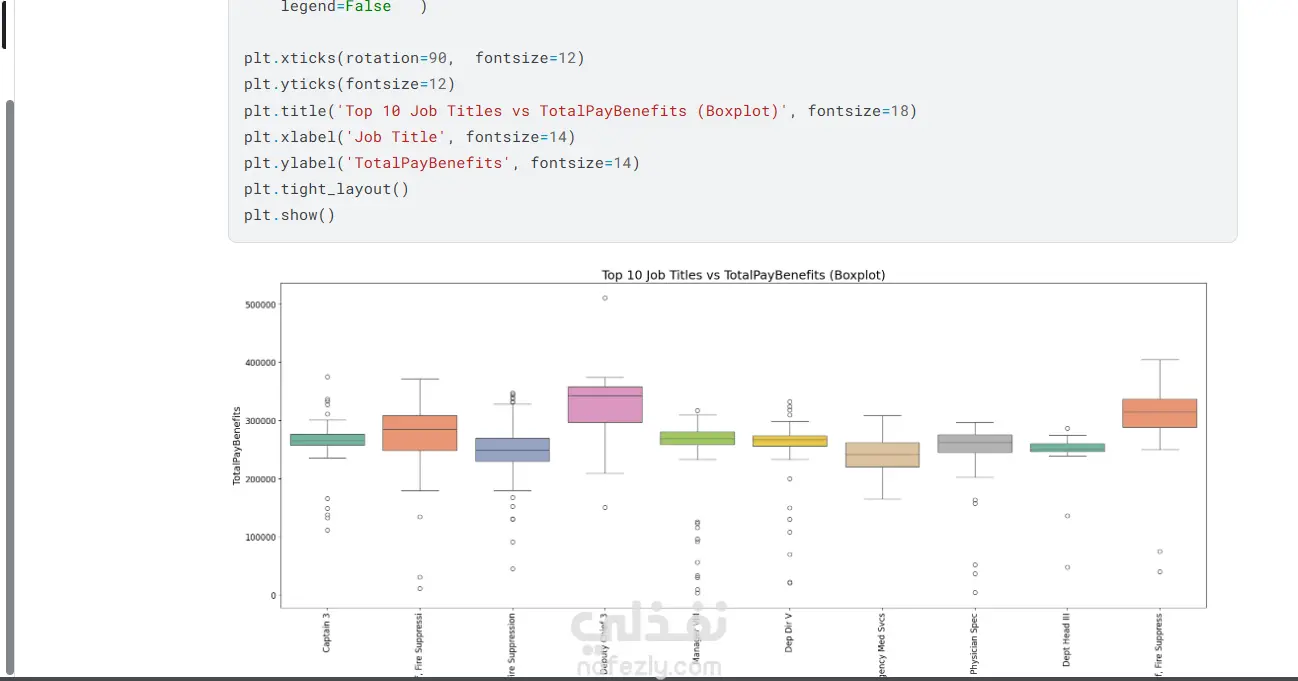
Task: Click the yellow Dep Dir V box
Action: point(789,441)
